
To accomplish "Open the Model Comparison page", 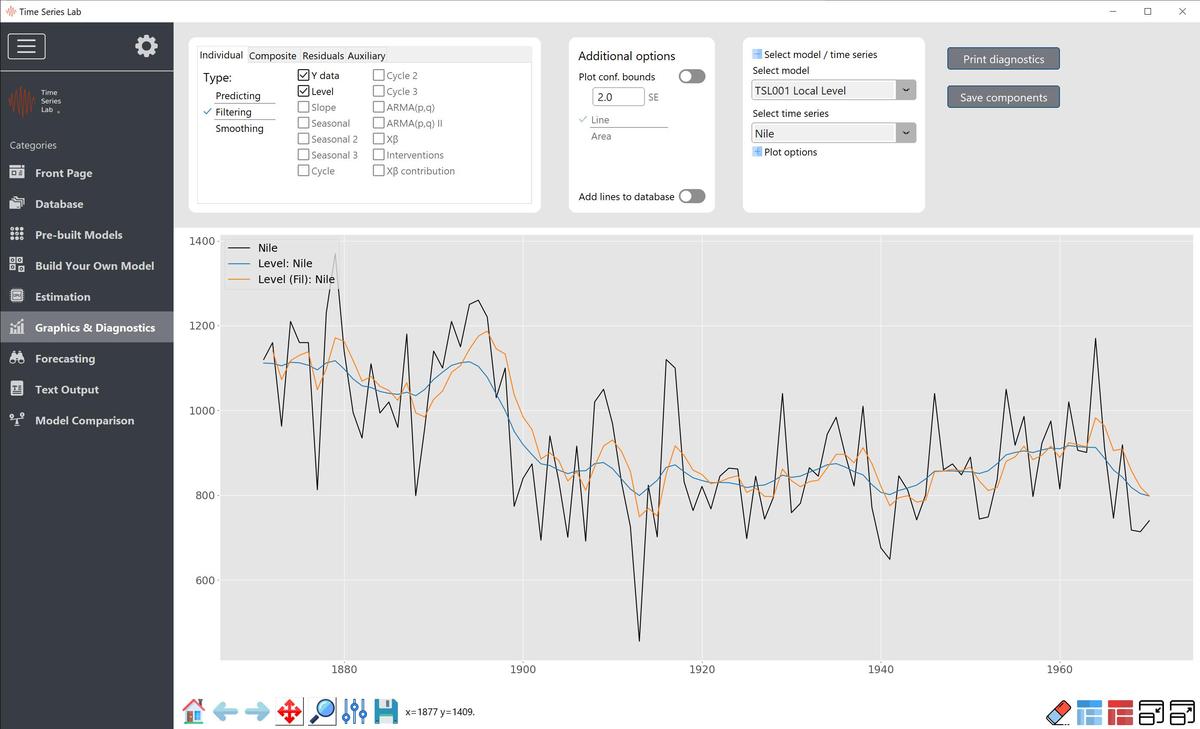I will pos(84,421).
